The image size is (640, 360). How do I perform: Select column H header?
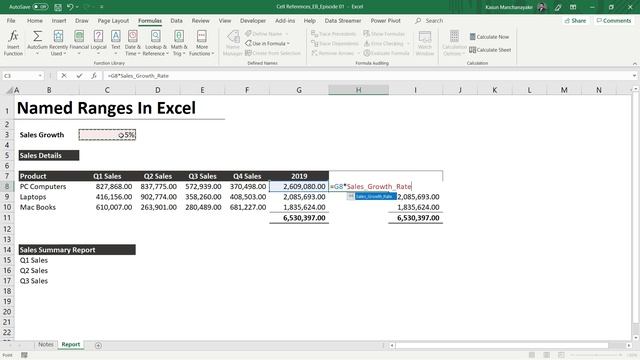click(x=358, y=90)
